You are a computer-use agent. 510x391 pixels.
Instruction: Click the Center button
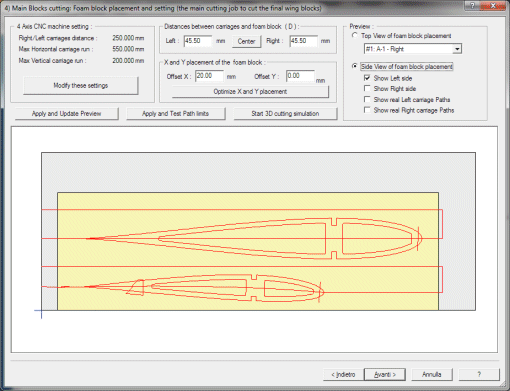(x=246, y=41)
